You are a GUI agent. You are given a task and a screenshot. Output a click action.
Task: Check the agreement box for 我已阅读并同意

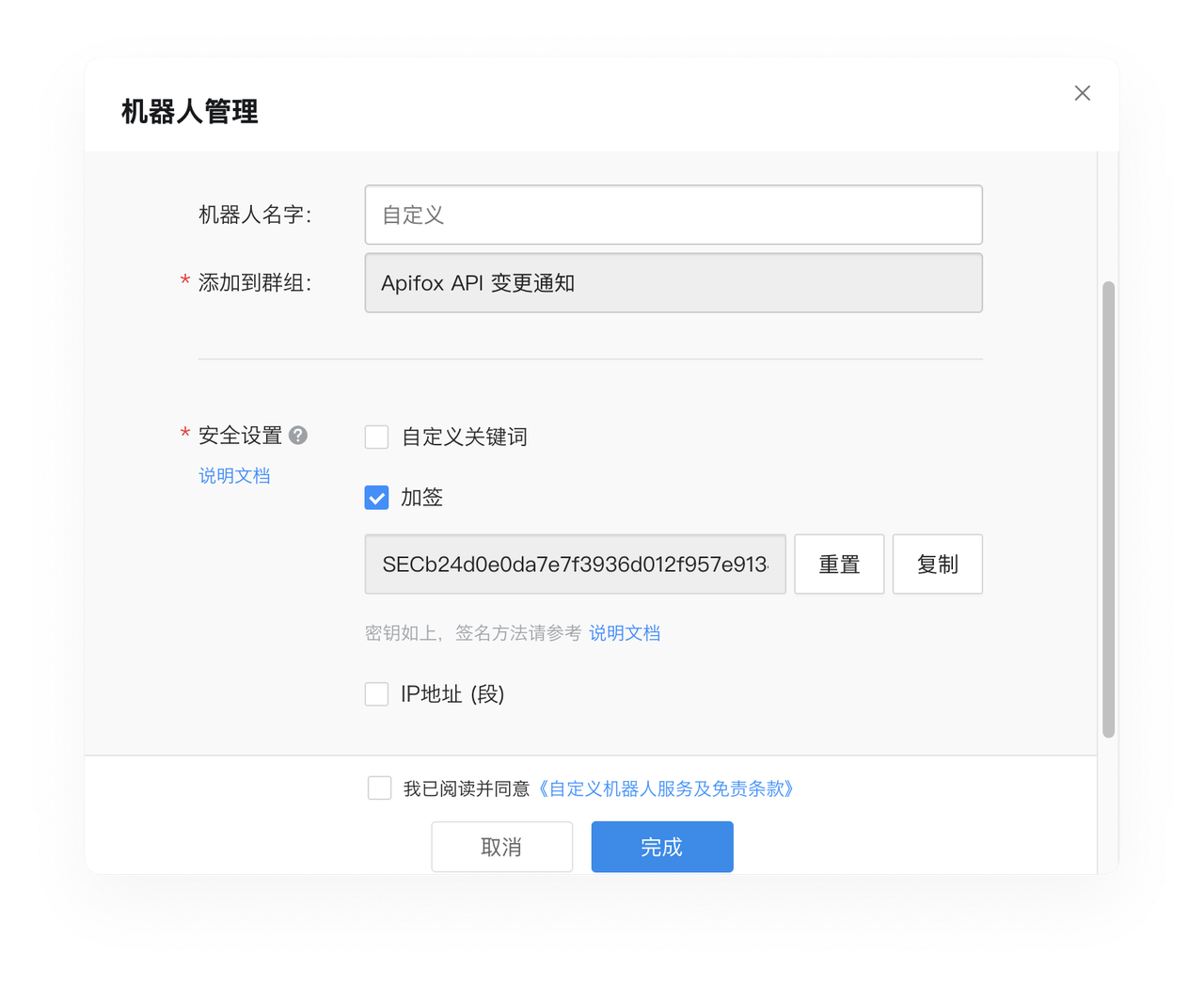tap(380, 788)
